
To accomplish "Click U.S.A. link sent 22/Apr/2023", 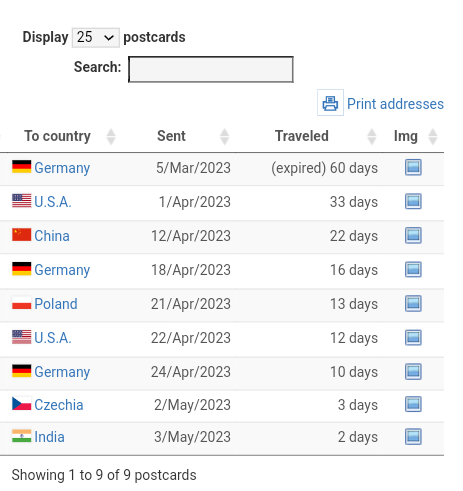I will 53,338.
